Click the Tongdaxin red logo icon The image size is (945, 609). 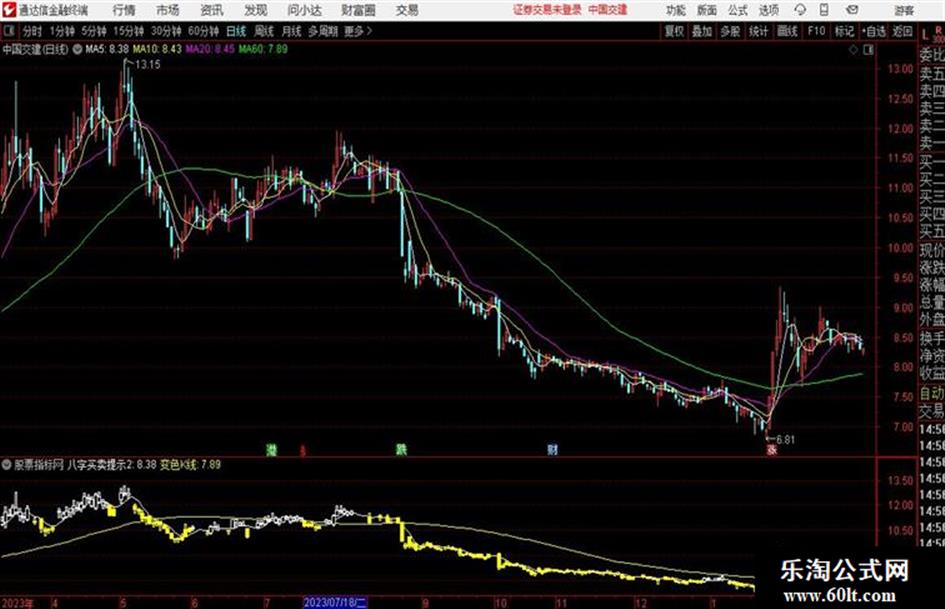pos(9,10)
